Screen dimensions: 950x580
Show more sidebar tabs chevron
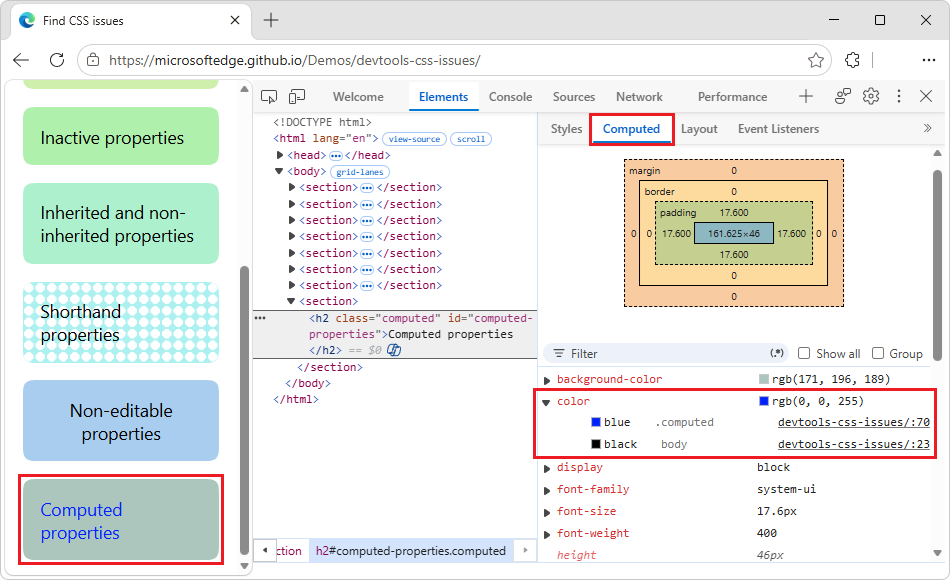(x=927, y=128)
